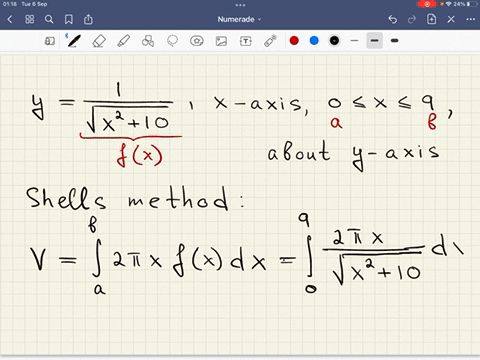Select the Text box tool

click(246, 41)
